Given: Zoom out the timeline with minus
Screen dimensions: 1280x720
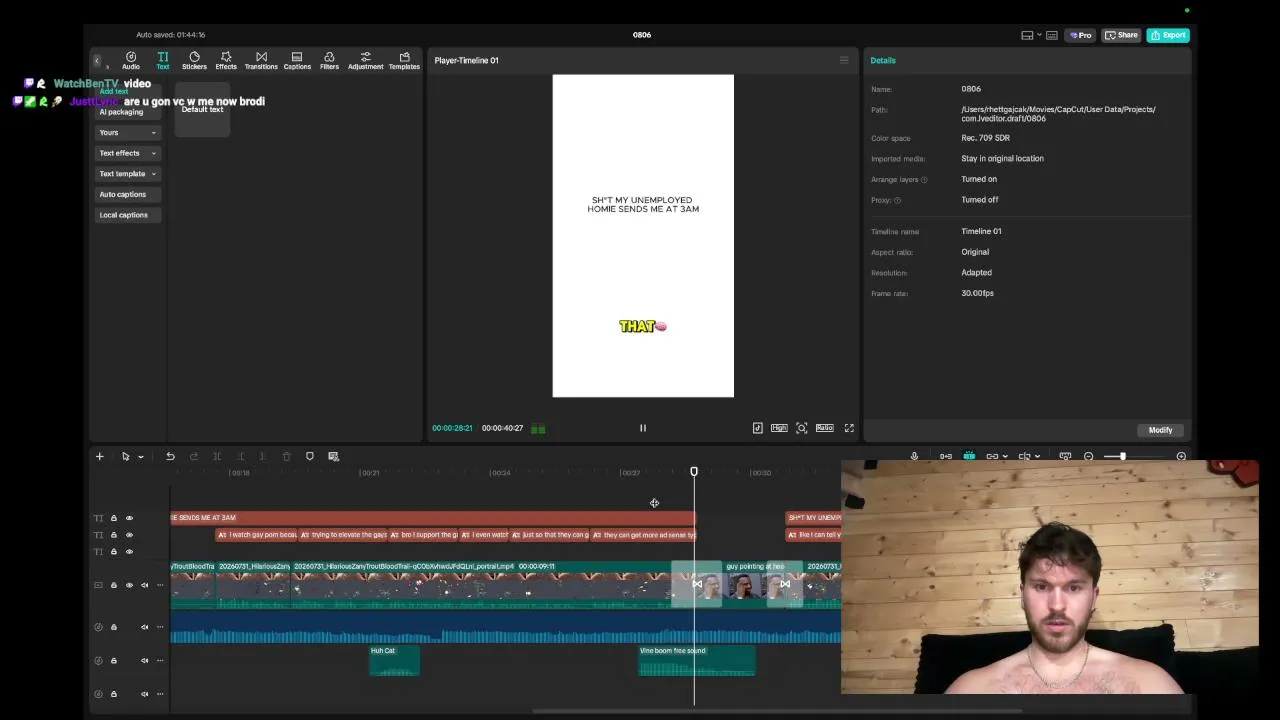Looking at the screenshot, I should click(x=1089, y=456).
